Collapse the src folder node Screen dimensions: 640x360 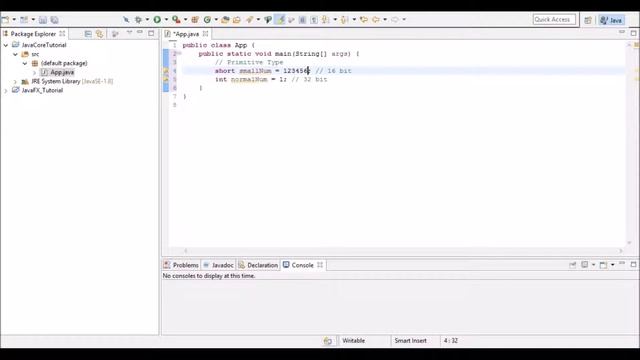[x=16, y=54]
